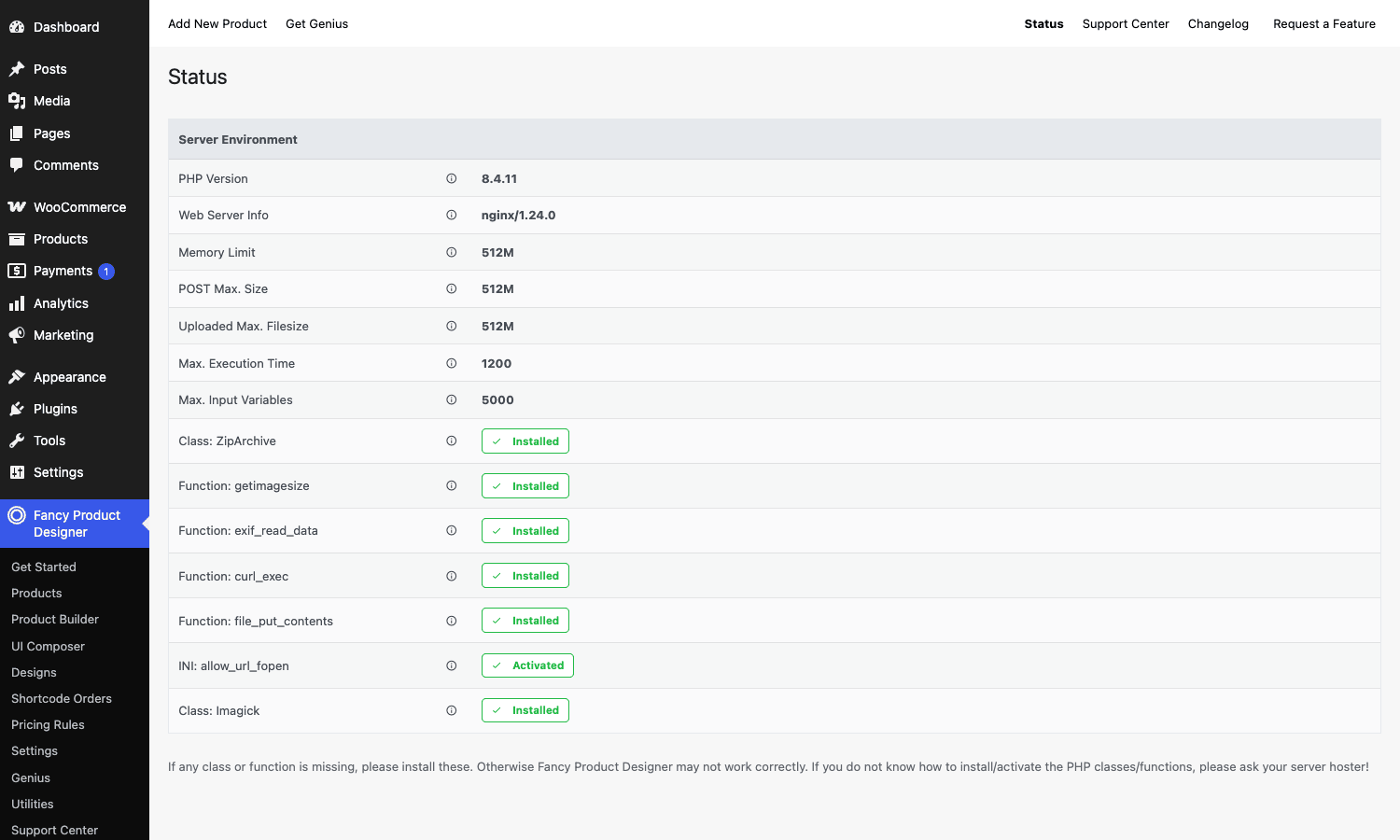
Task: Click Installed badge for Function: curl_exec
Action: (x=525, y=576)
